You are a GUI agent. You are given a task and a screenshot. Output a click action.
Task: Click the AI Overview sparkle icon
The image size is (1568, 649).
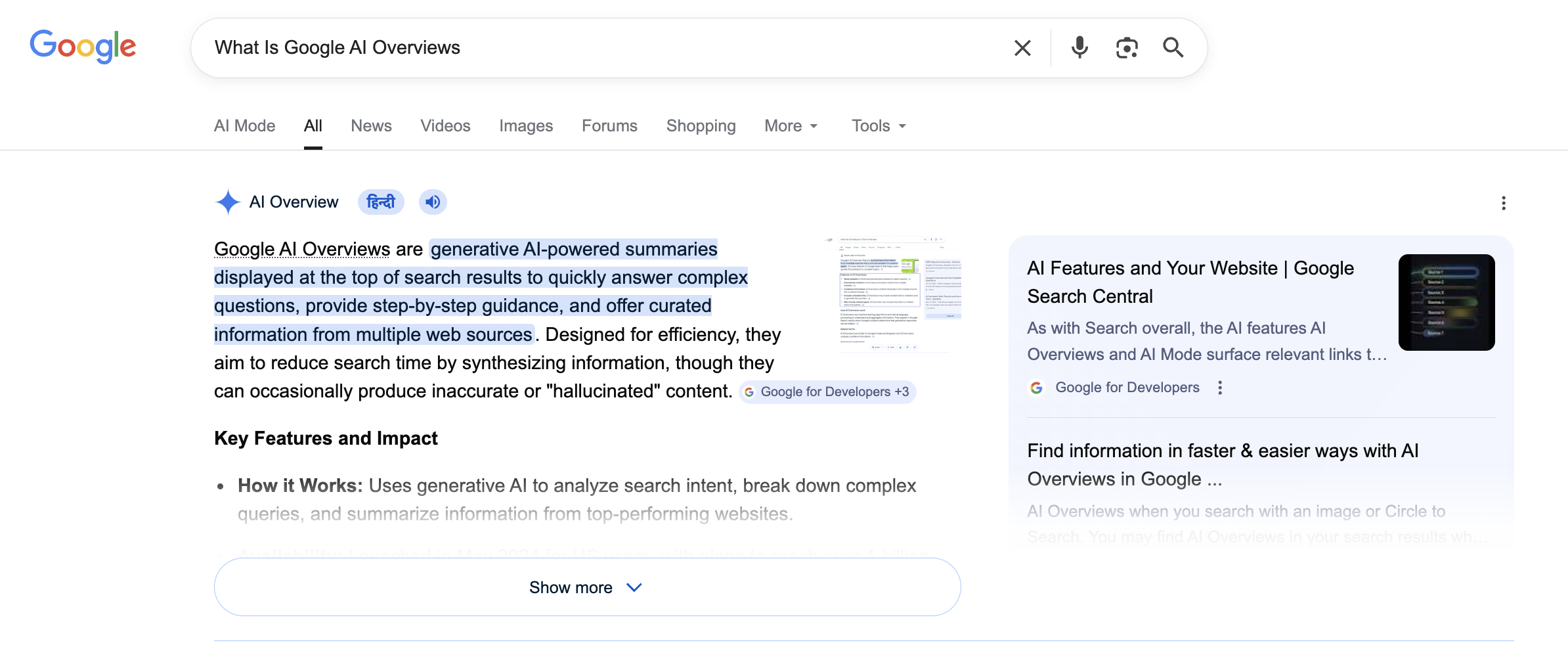(228, 202)
